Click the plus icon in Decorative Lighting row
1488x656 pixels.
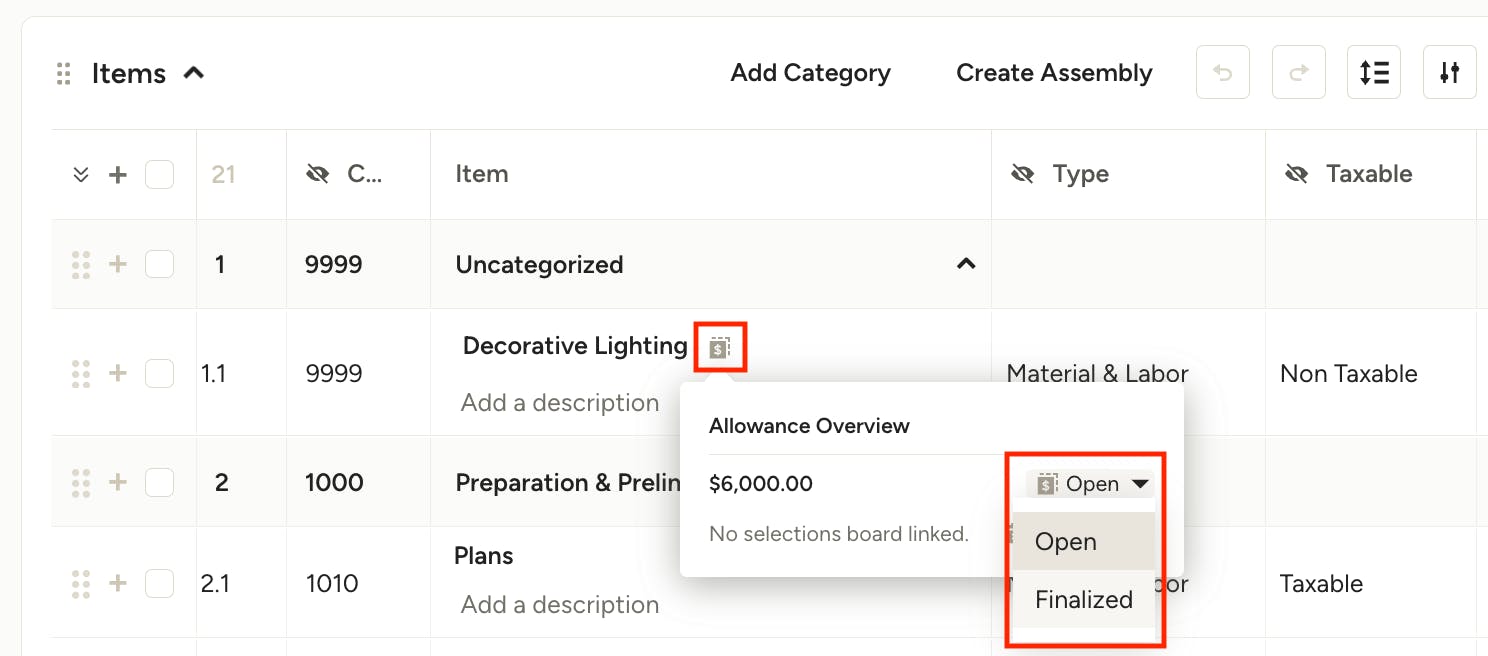point(118,373)
